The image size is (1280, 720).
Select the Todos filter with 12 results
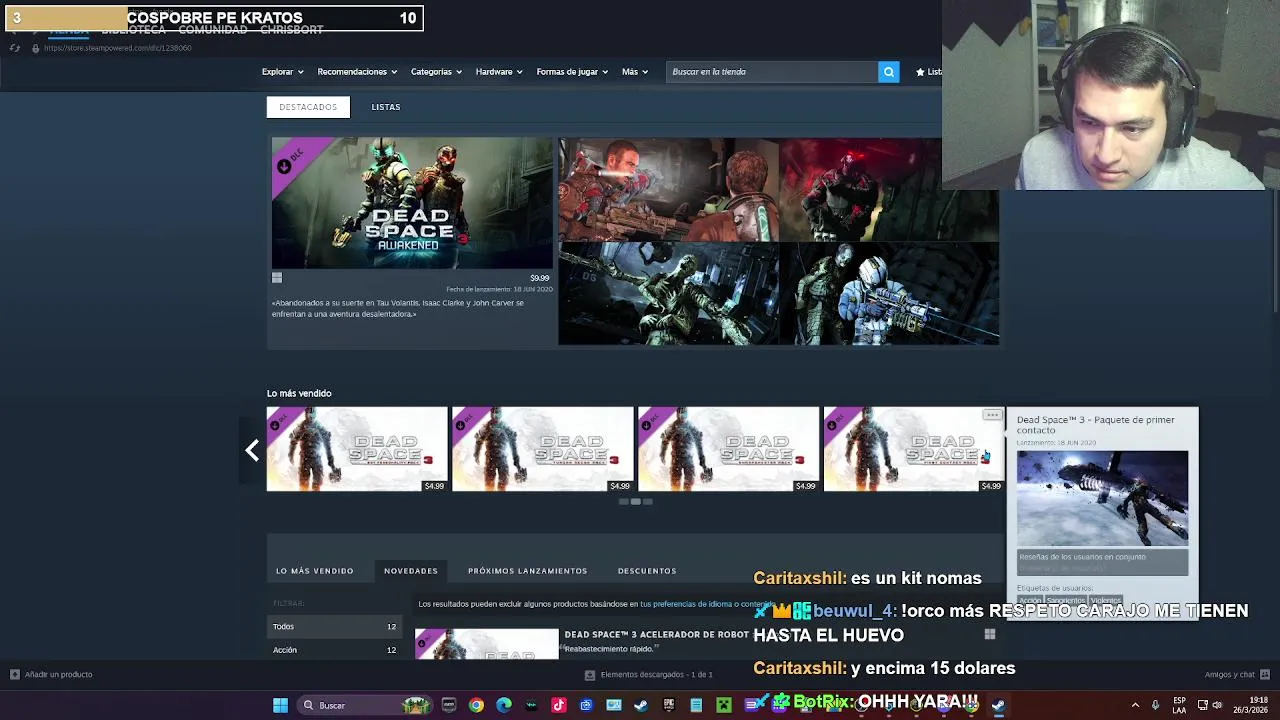pyautogui.click(x=335, y=626)
